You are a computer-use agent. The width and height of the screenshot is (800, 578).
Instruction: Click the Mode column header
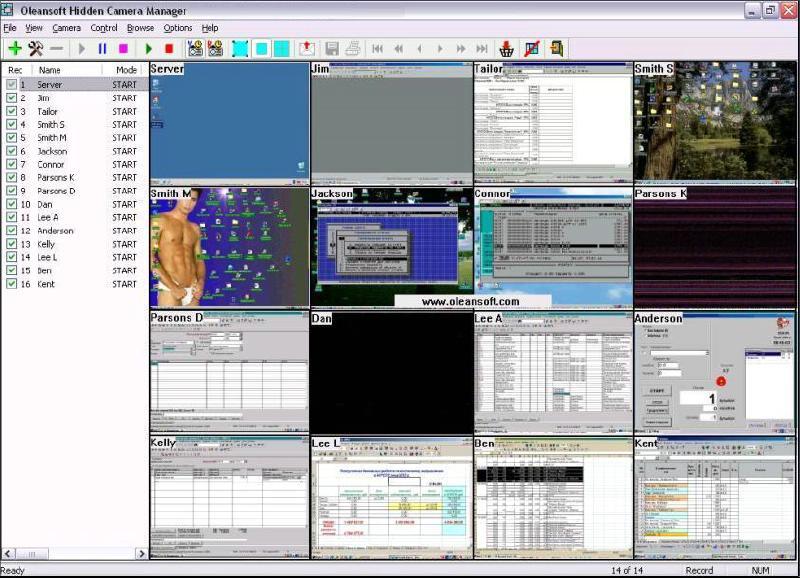point(126,70)
